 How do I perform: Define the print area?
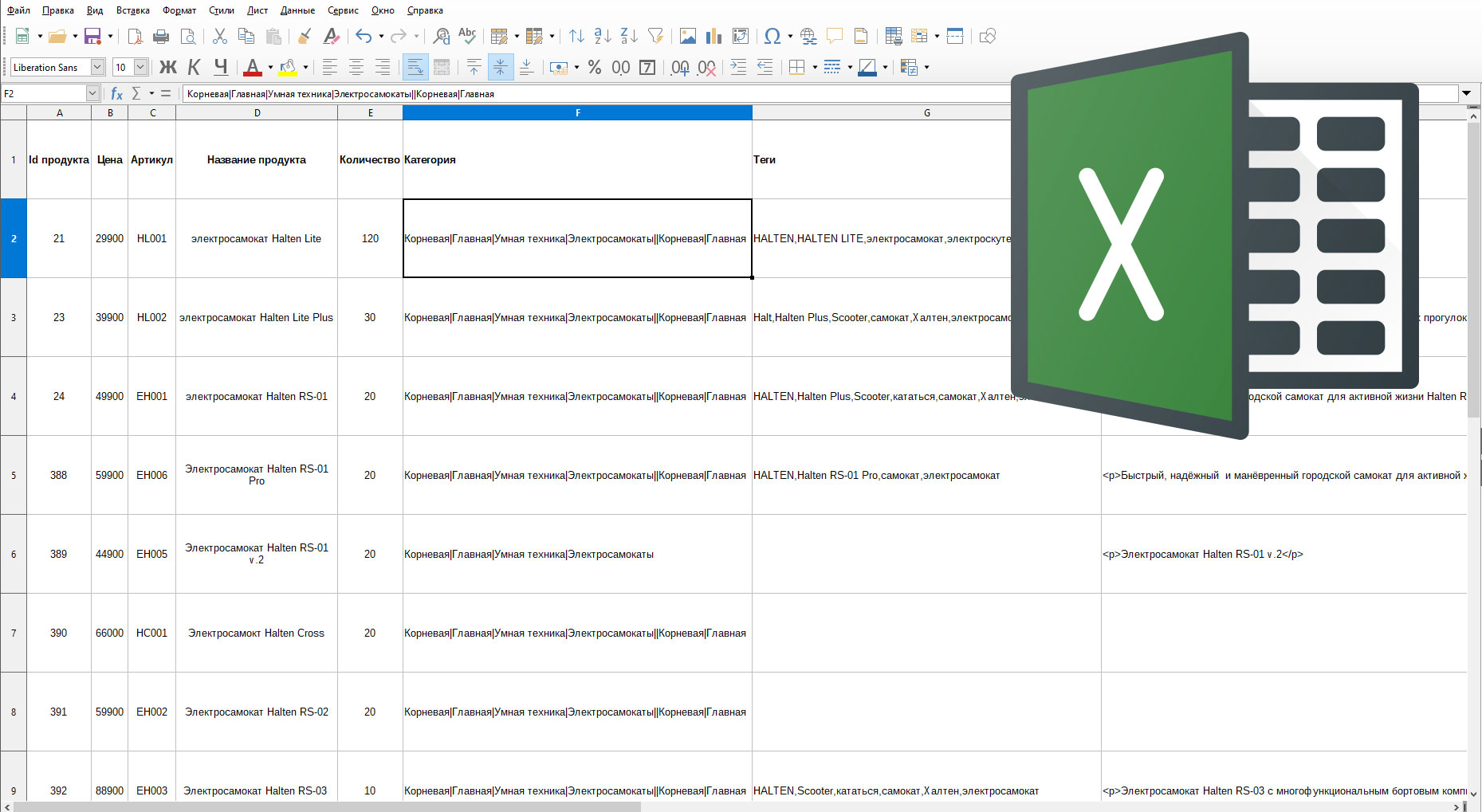(894, 36)
